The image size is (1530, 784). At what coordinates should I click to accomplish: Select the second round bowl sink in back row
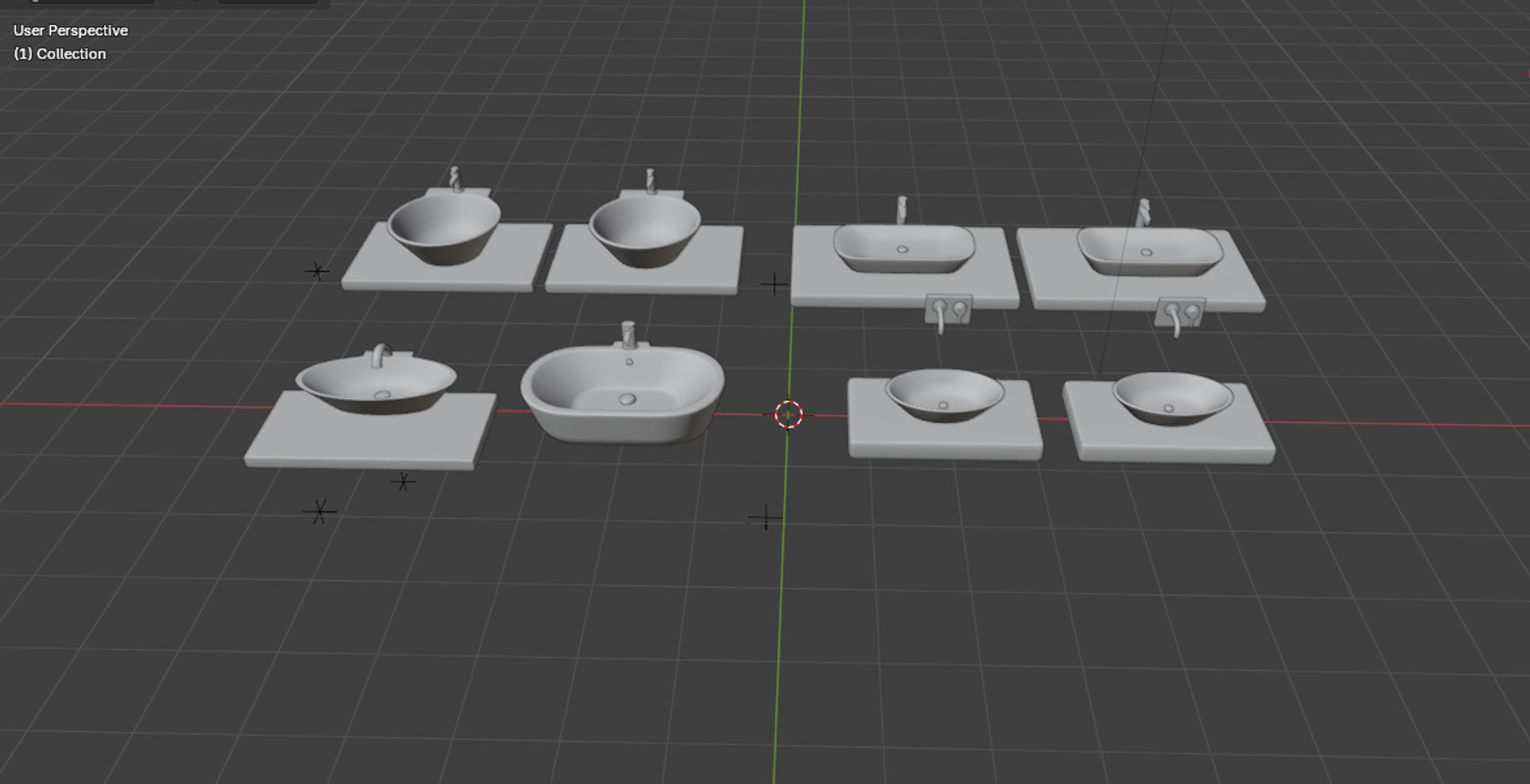pyautogui.click(x=645, y=232)
